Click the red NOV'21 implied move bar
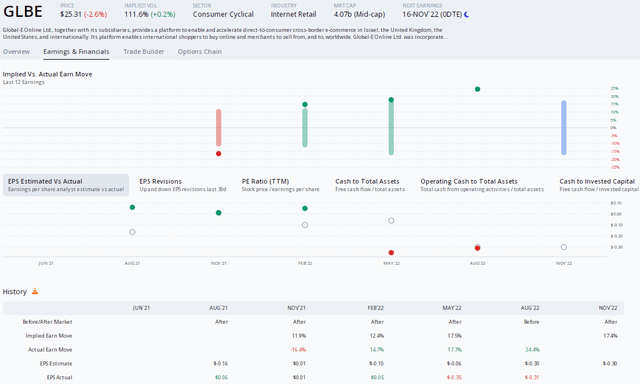Viewport: 640px width, 384px height. pyautogui.click(x=219, y=128)
